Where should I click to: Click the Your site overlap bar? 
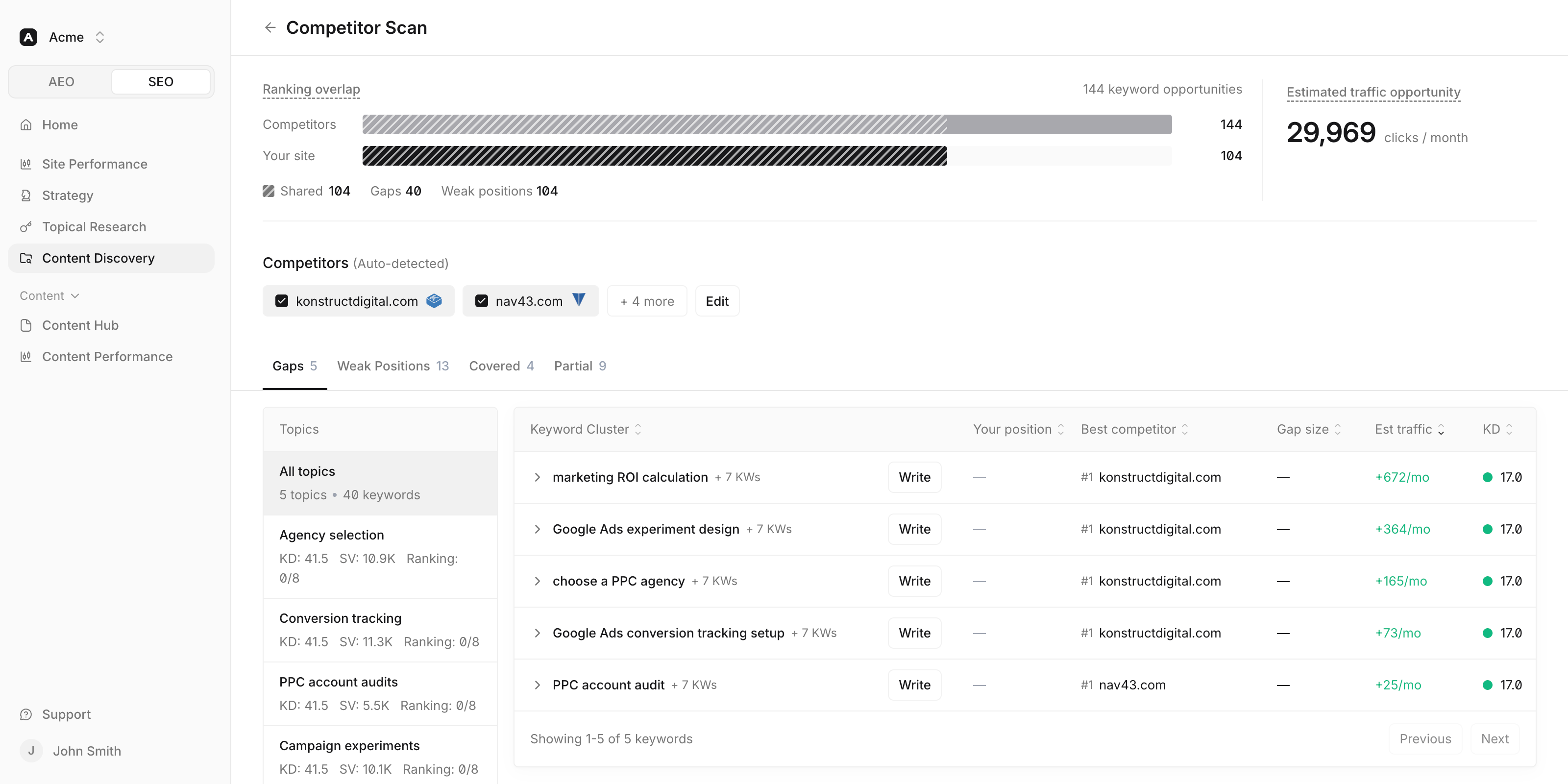767,156
